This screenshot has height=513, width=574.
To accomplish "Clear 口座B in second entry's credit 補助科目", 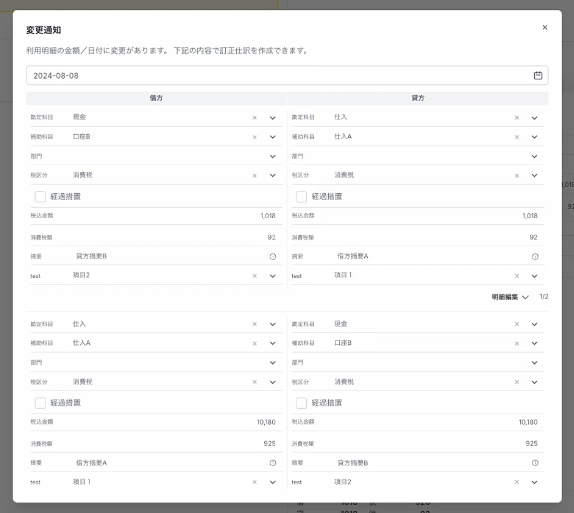I will (517, 343).
